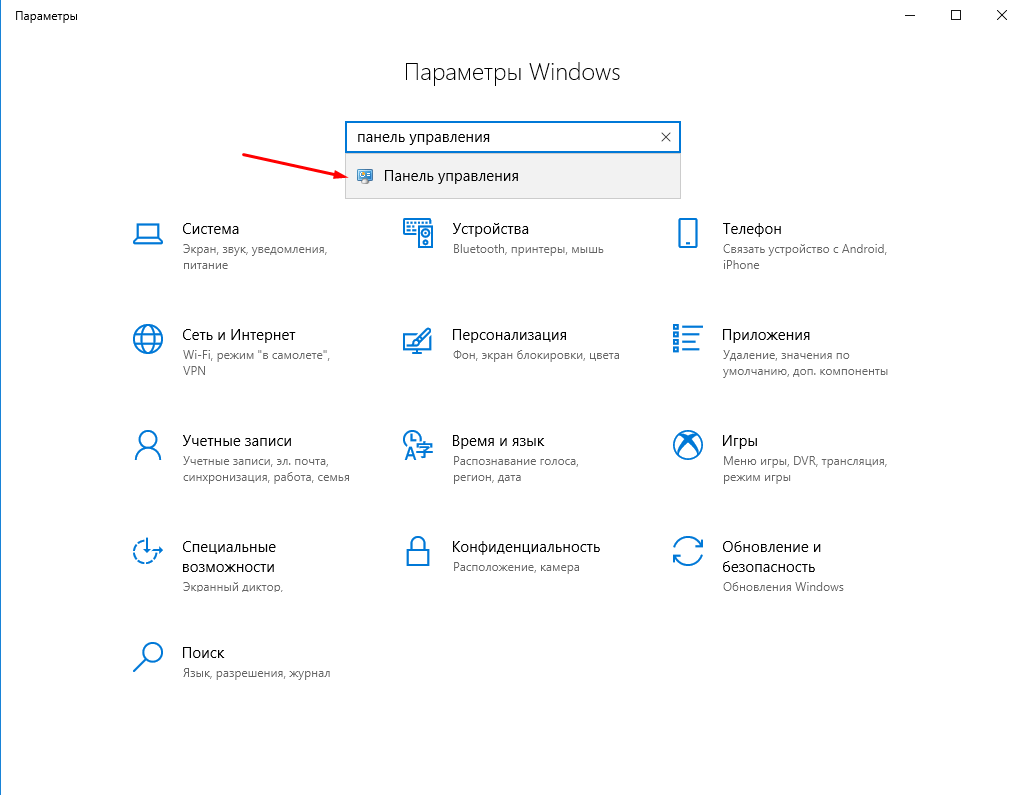Open the Конфиденциальность padlock icon

418,551
